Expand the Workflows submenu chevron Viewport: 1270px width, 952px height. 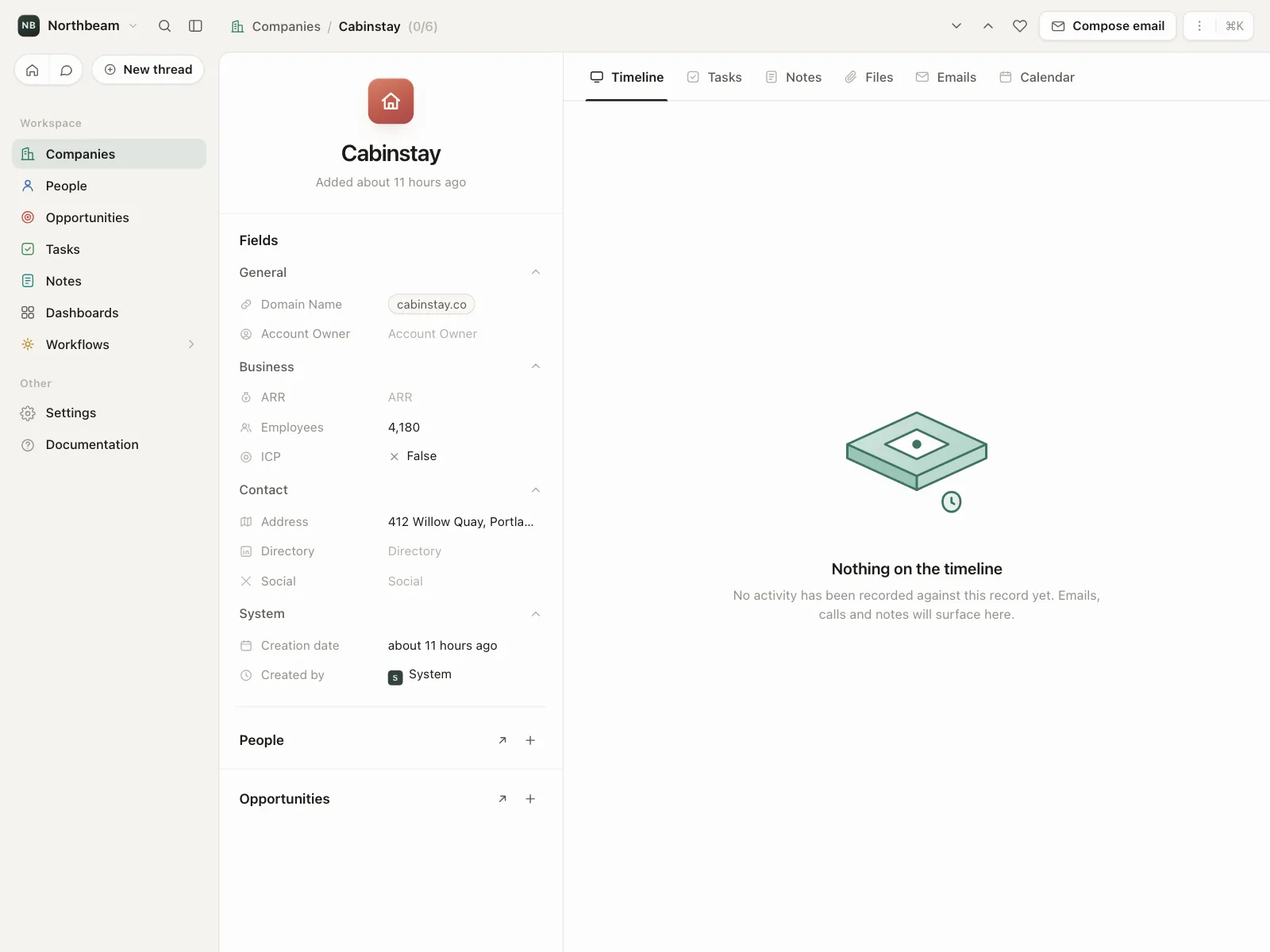click(191, 344)
